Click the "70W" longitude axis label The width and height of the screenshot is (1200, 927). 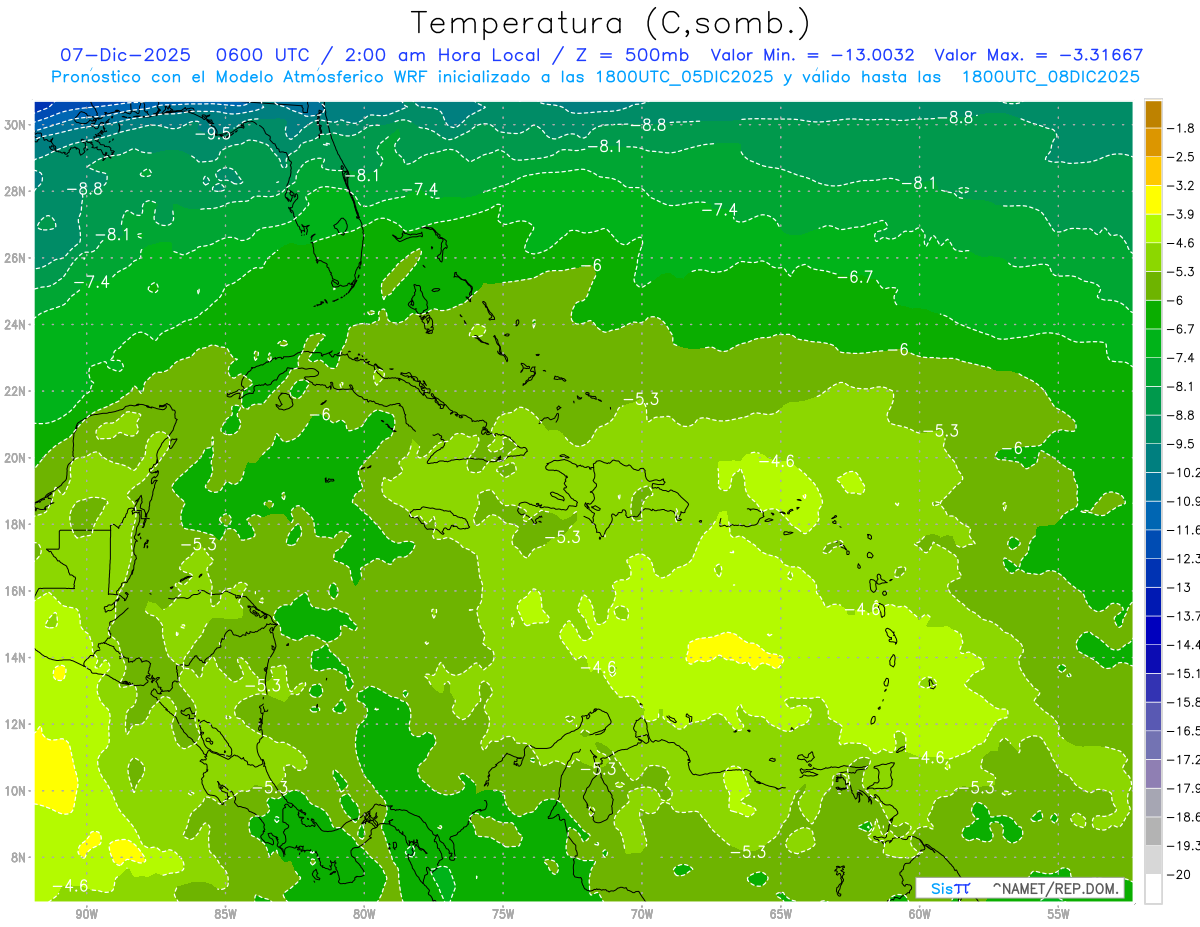[642, 914]
